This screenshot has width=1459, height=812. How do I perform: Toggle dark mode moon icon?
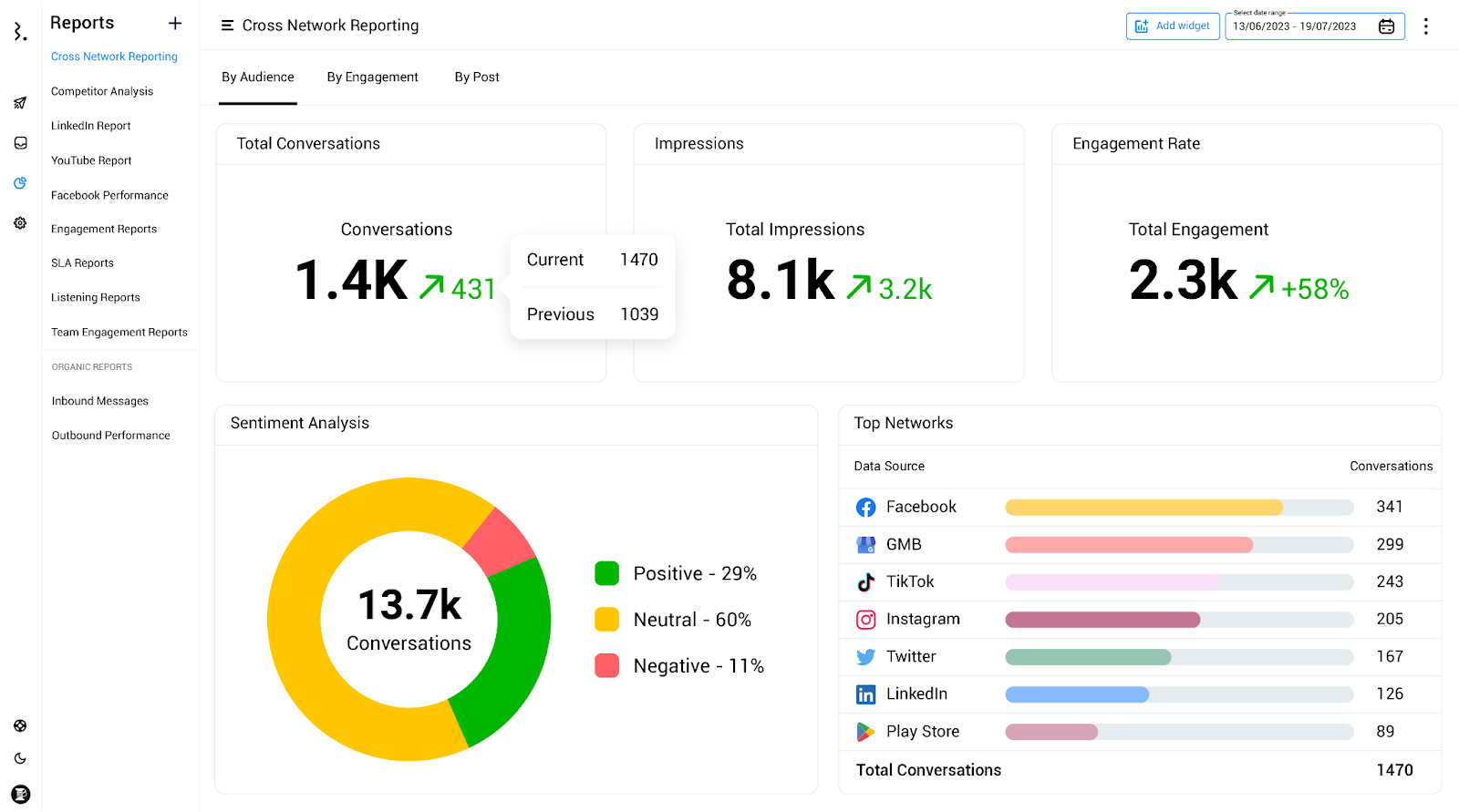20,758
